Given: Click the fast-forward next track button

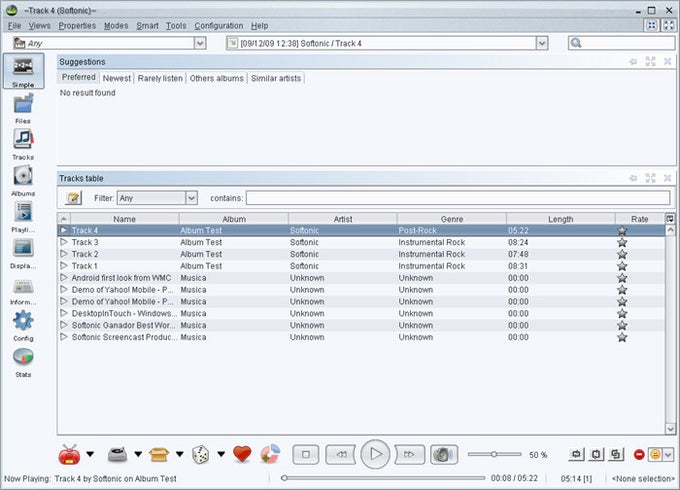Looking at the screenshot, I should click(410, 454).
